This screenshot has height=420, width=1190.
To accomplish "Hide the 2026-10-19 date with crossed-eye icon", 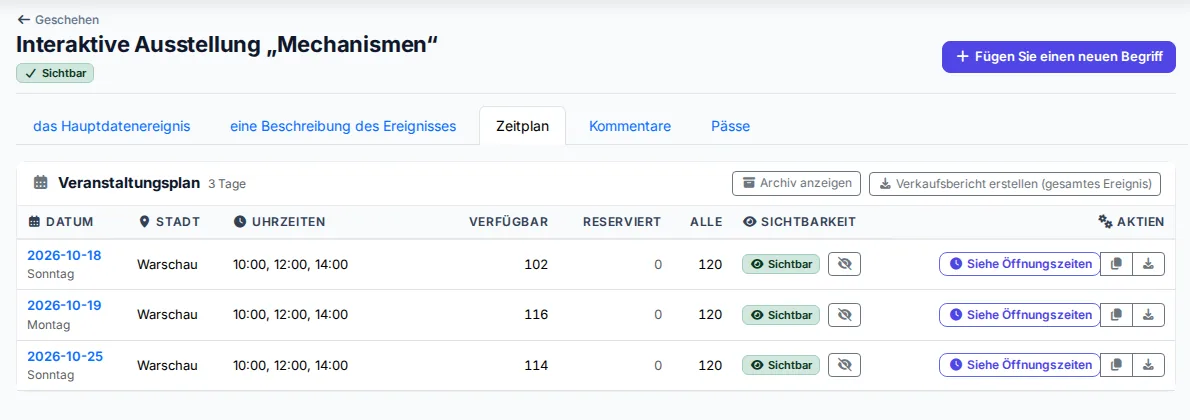I will (844, 314).
